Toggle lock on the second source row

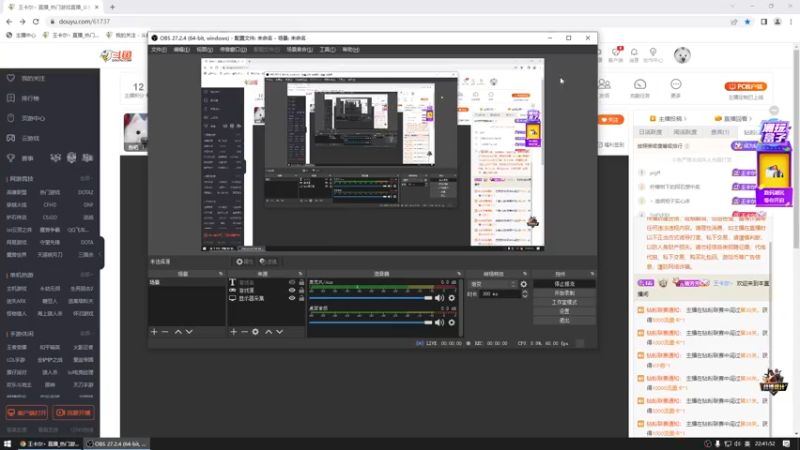[301, 290]
